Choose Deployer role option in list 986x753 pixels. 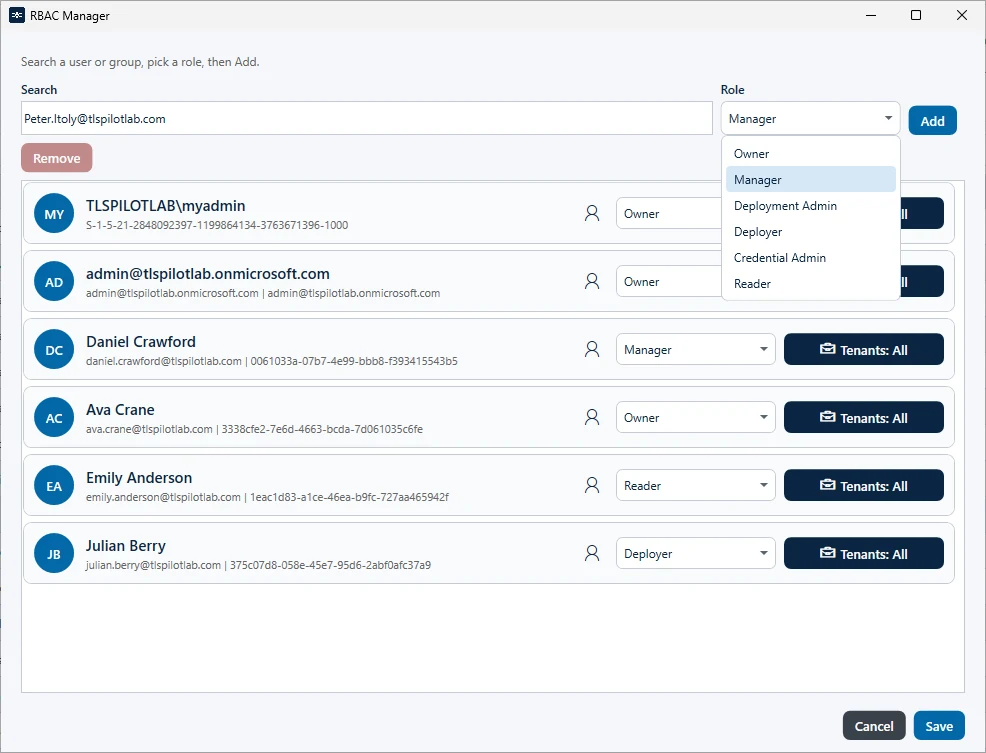point(811,231)
